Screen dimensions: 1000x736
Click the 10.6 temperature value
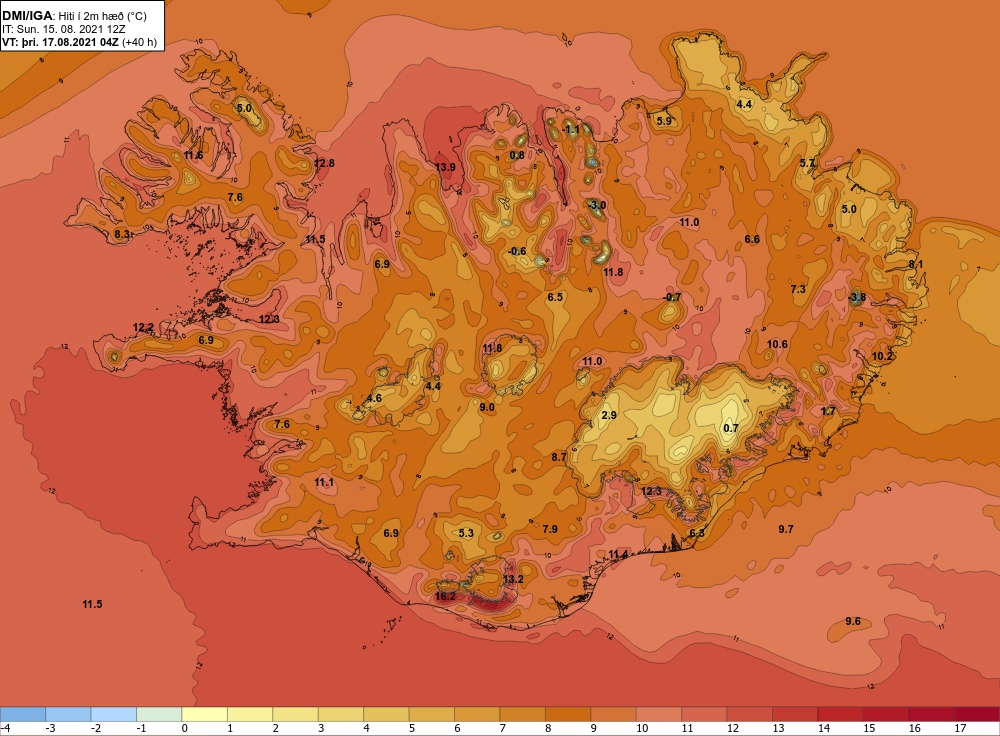click(x=777, y=344)
